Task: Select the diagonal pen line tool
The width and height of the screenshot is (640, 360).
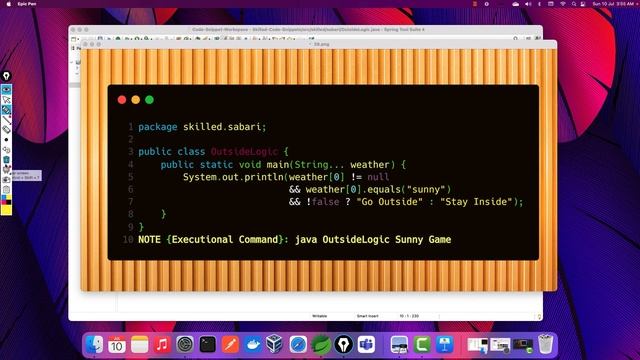Action: (x=6, y=120)
